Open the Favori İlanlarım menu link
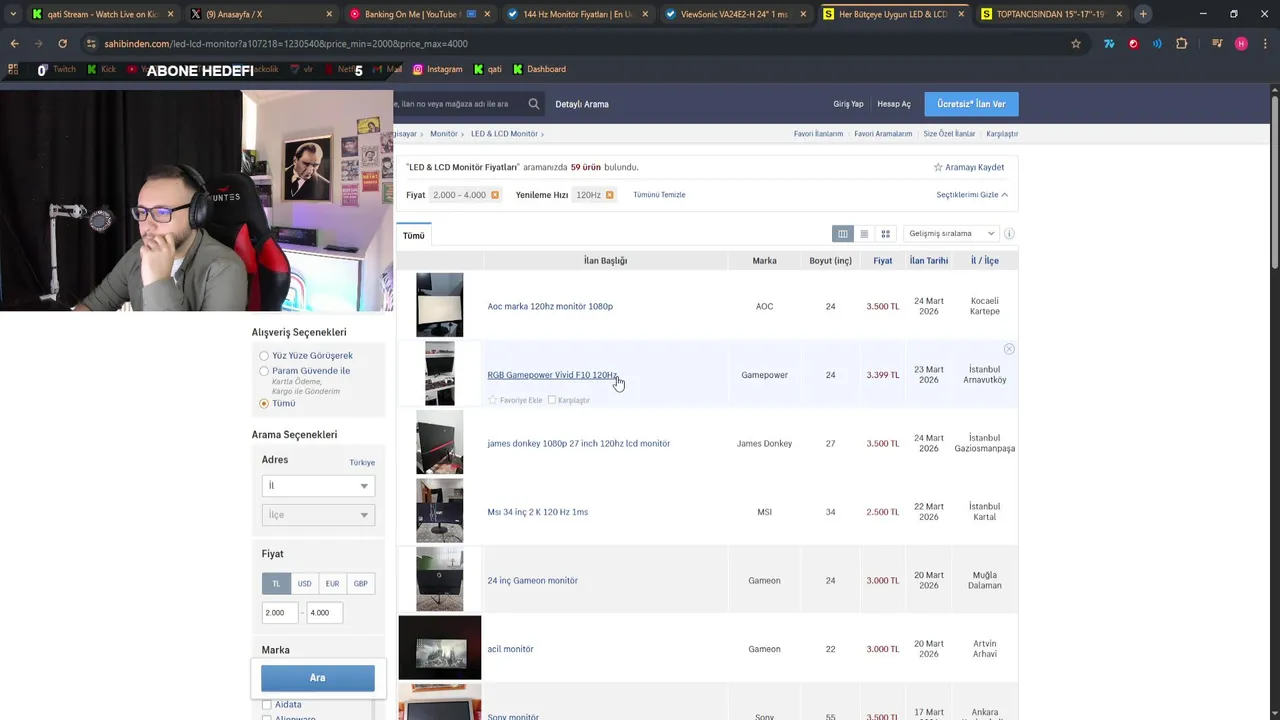This screenshot has height=720, width=1280. 819,134
